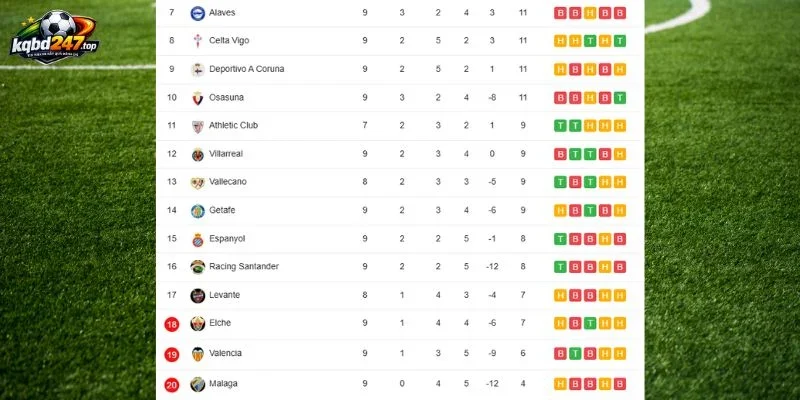800x400 pixels.
Task: Open the Vallecano team name link
Action: point(228,182)
